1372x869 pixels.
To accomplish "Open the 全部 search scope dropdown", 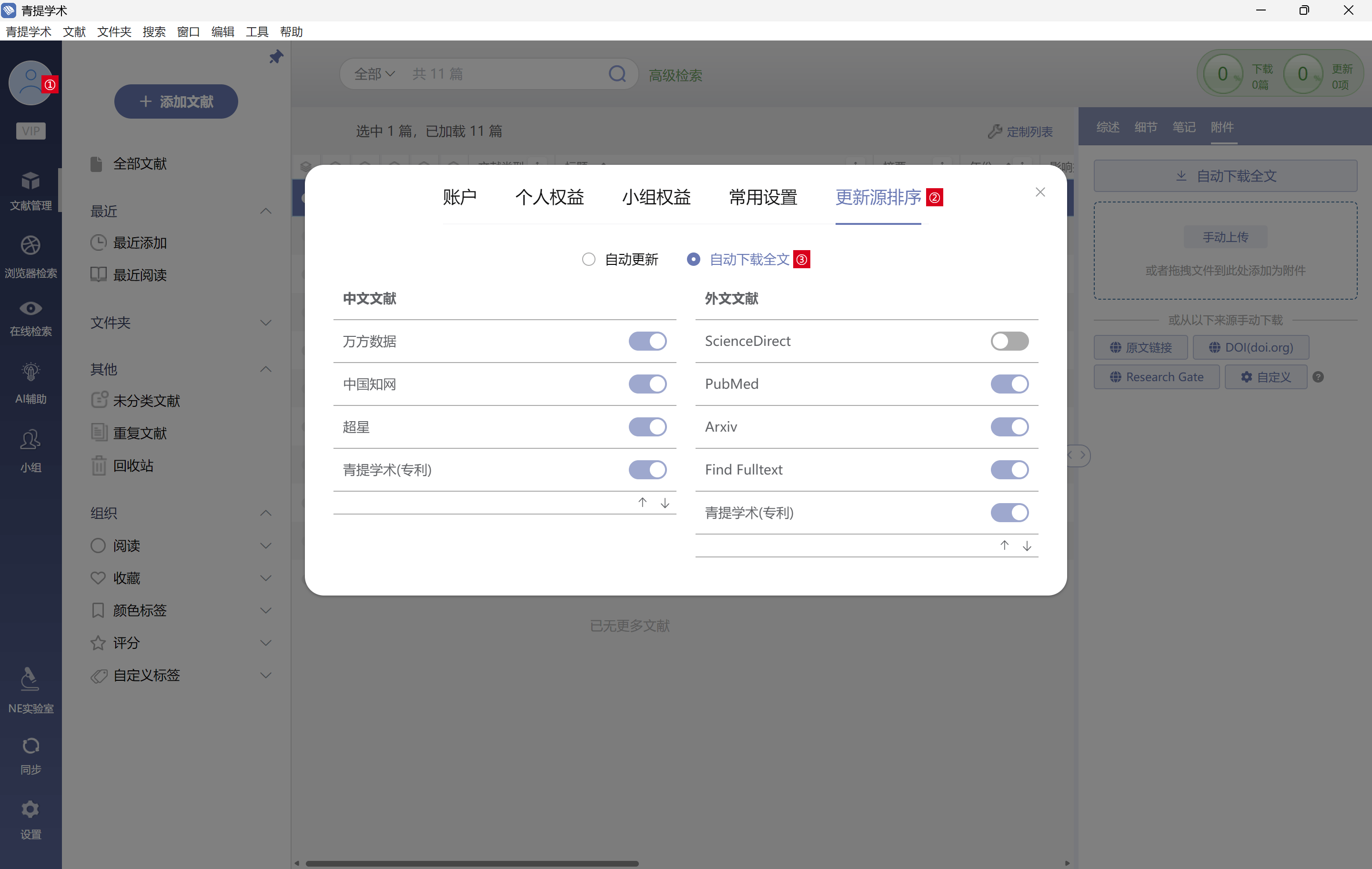I will (374, 74).
